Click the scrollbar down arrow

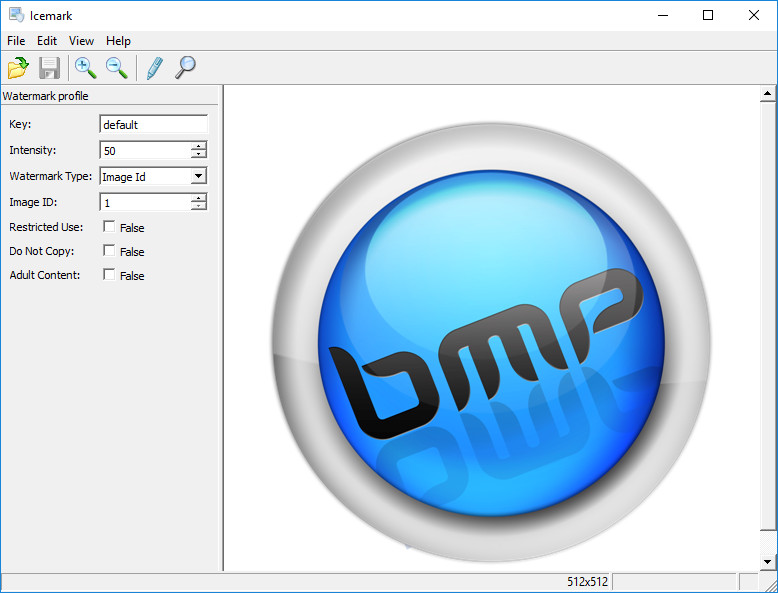coord(767,562)
